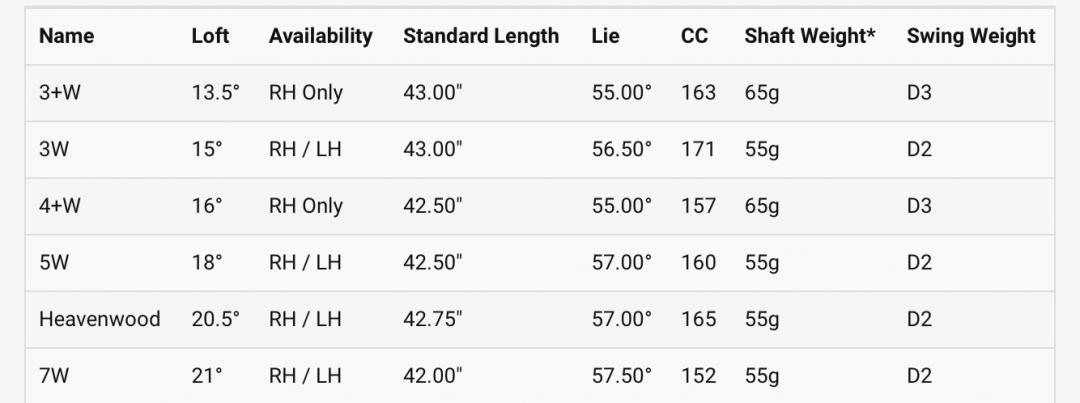The image size is (1080, 403).
Task: Click the 56.50° lie value
Action: click(x=621, y=149)
